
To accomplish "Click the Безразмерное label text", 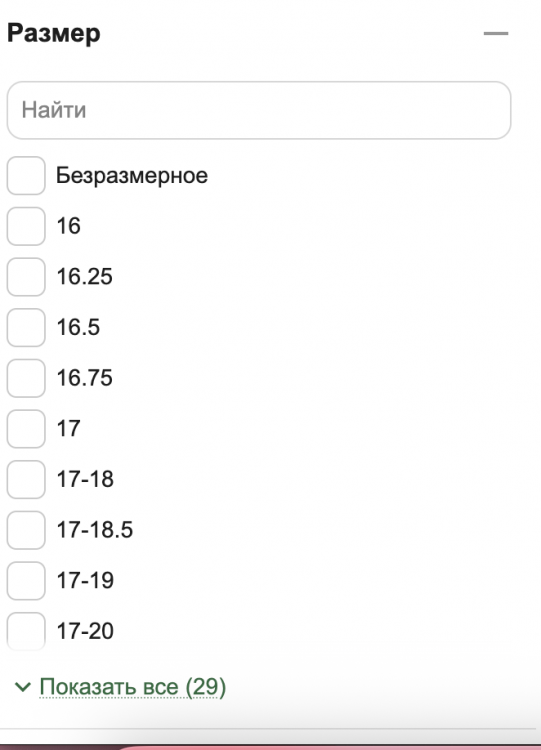I will coord(132,176).
